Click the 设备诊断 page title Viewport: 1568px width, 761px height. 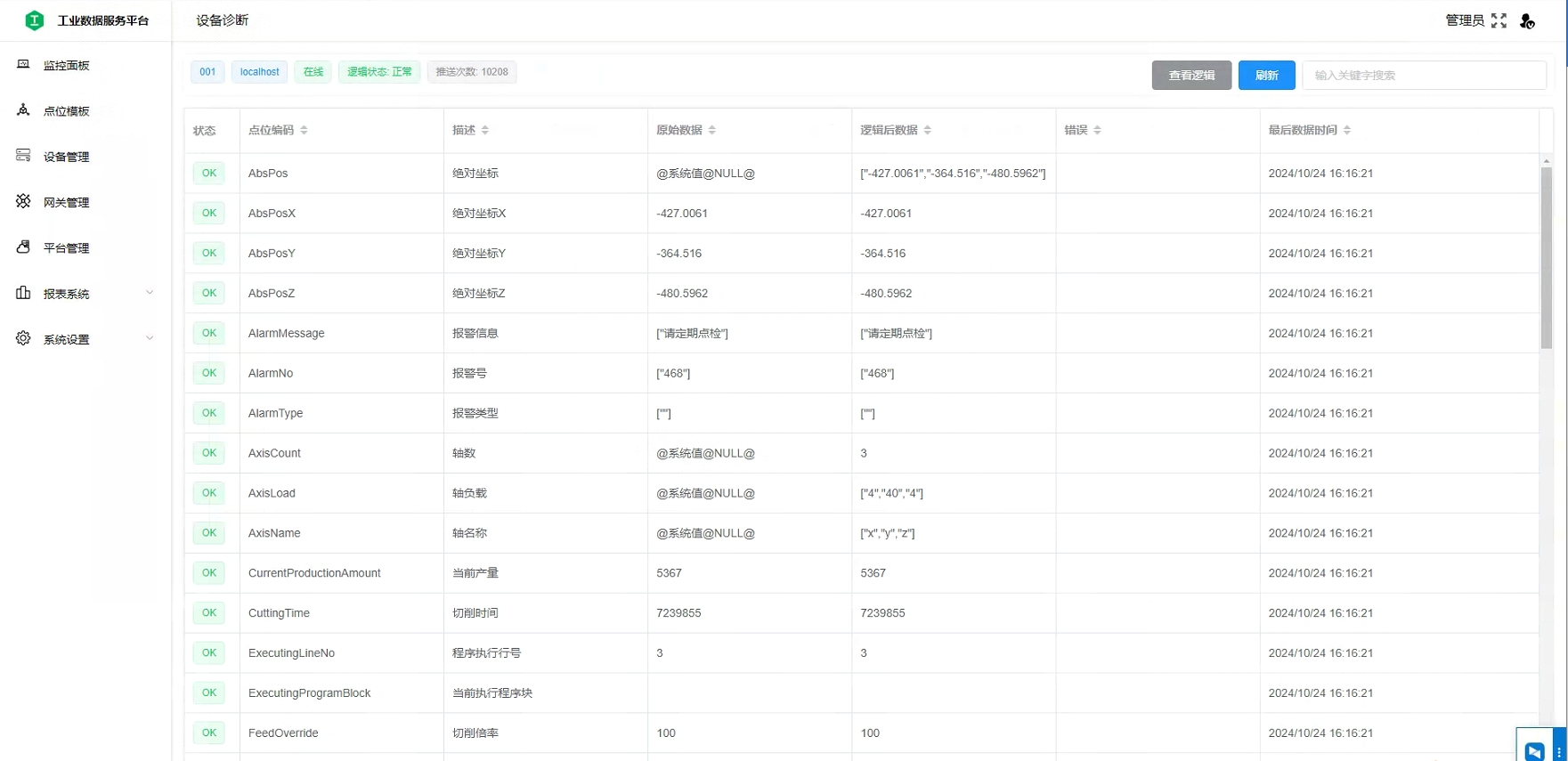(x=223, y=20)
